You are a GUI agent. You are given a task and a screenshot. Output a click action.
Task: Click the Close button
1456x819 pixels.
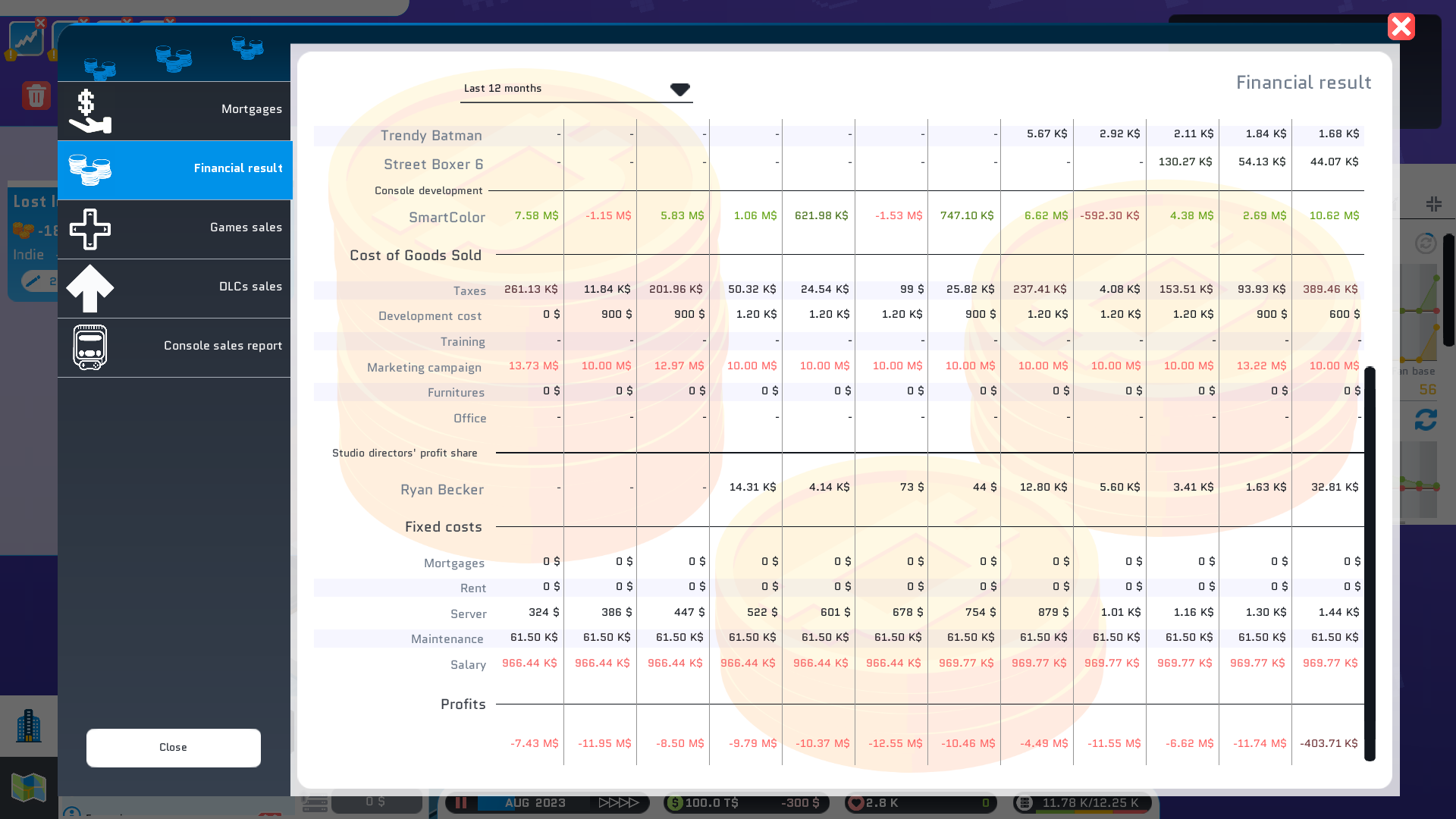[173, 748]
